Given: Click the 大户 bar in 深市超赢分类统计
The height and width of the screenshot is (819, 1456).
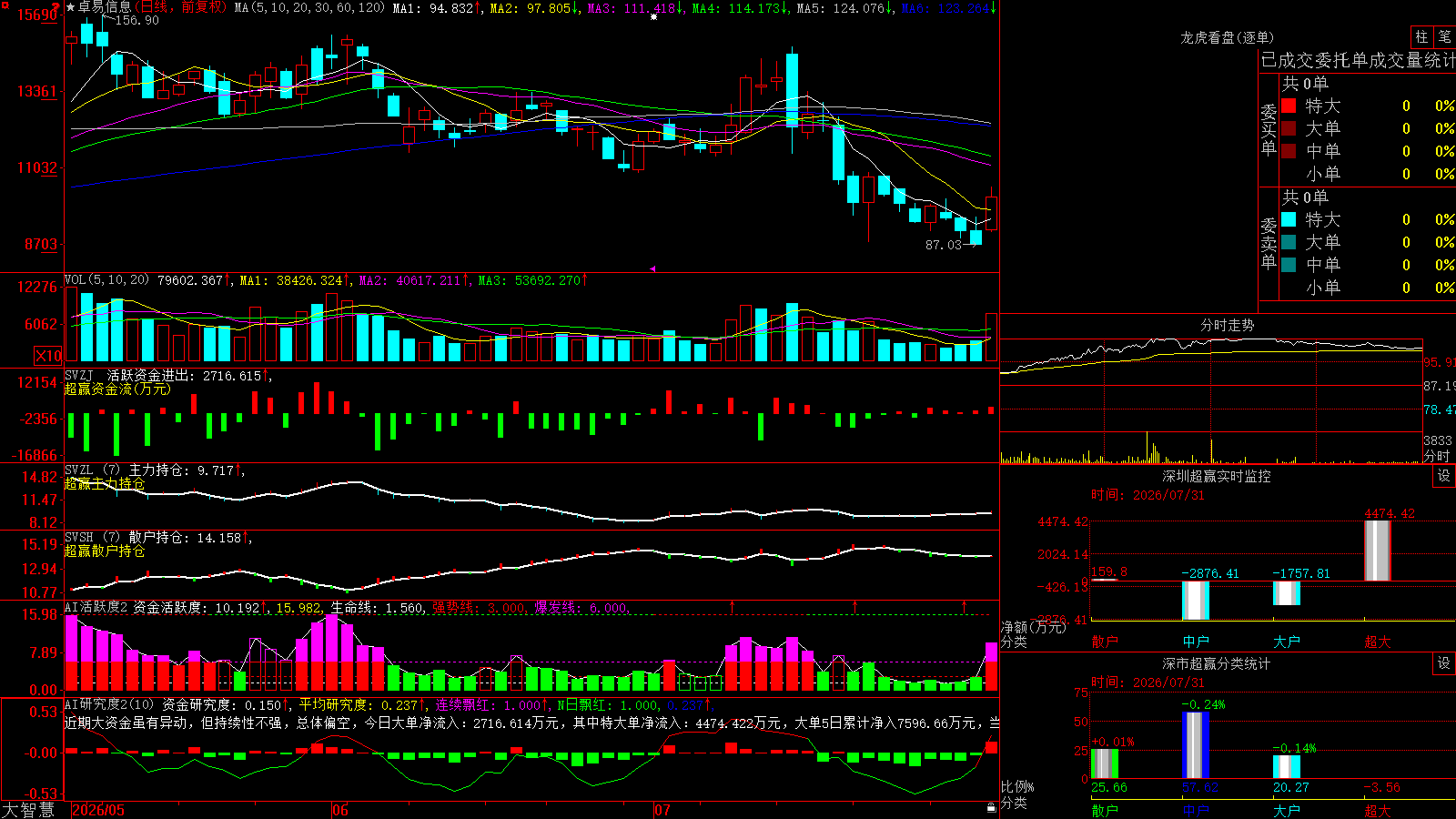Looking at the screenshot, I should (x=1287, y=766).
